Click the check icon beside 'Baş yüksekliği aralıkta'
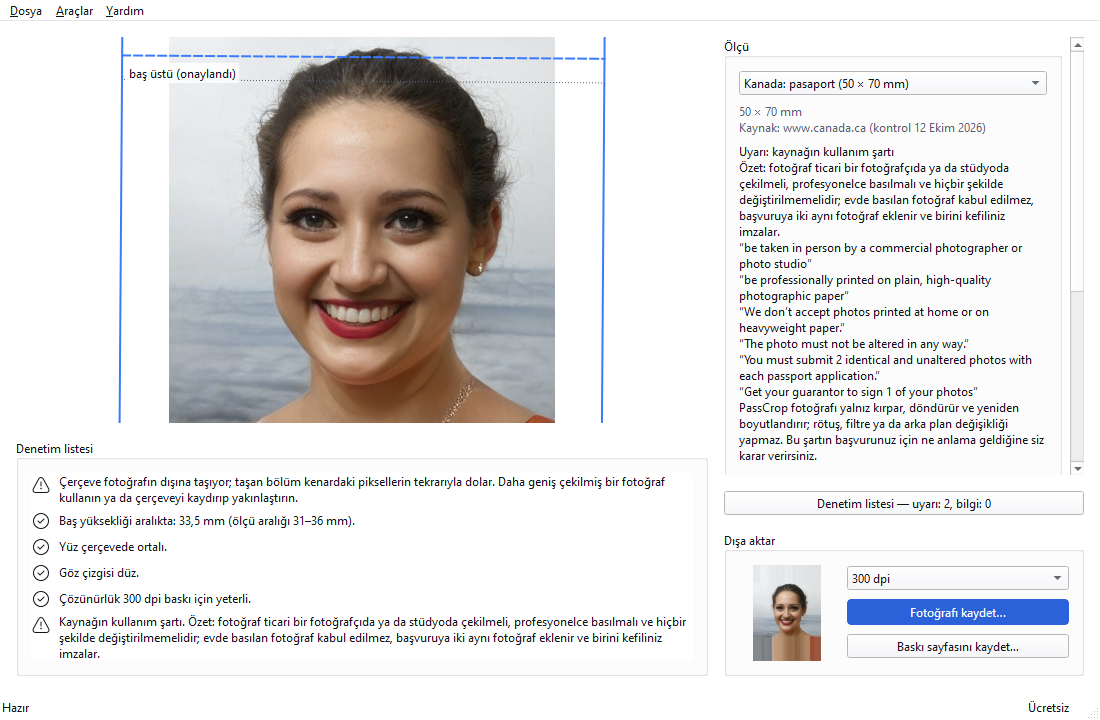Image resolution: width=1100 pixels, height=720 pixels. pos(41,521)
